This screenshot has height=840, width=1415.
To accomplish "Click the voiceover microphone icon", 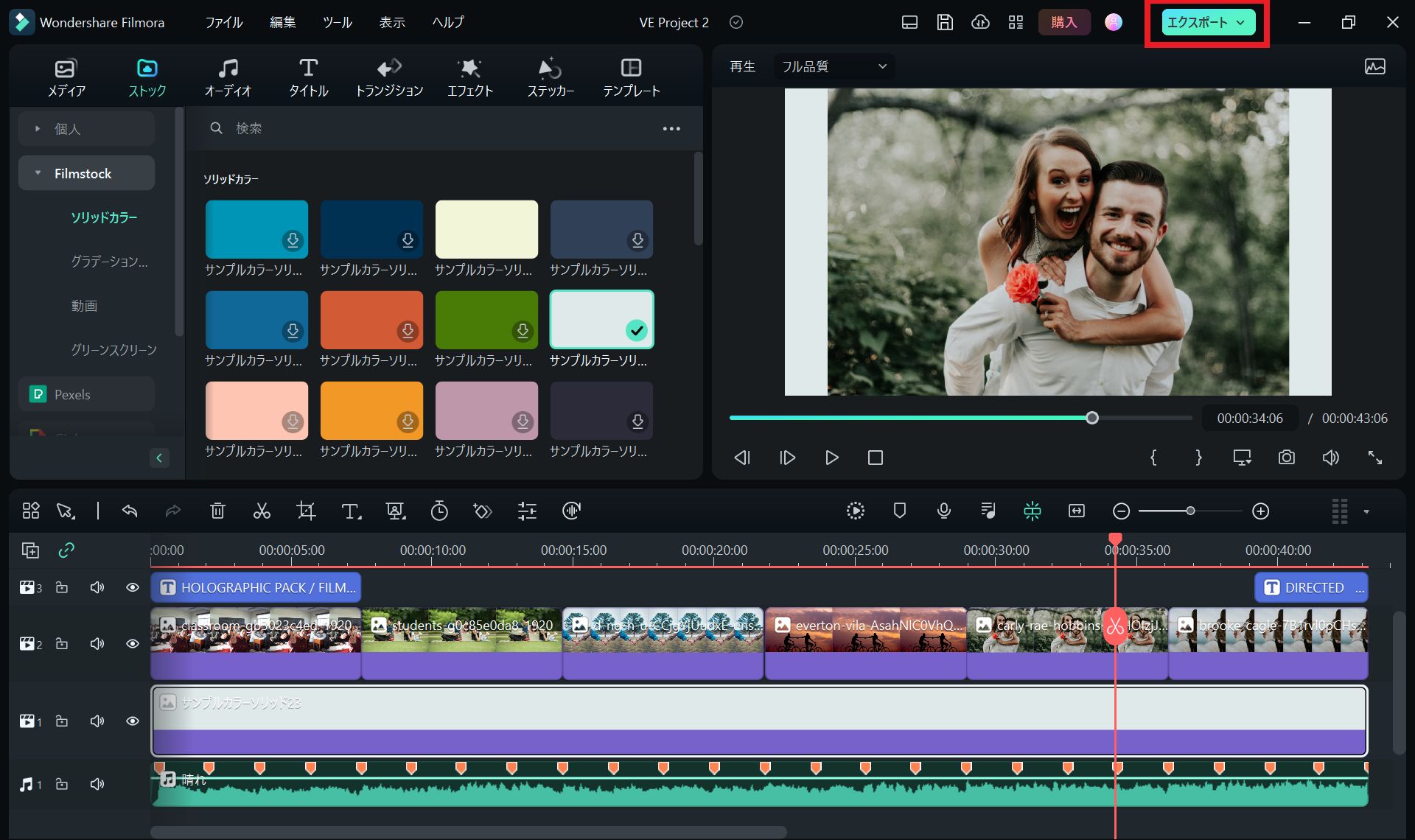I will pyautogui.click(x=943, y=511).
